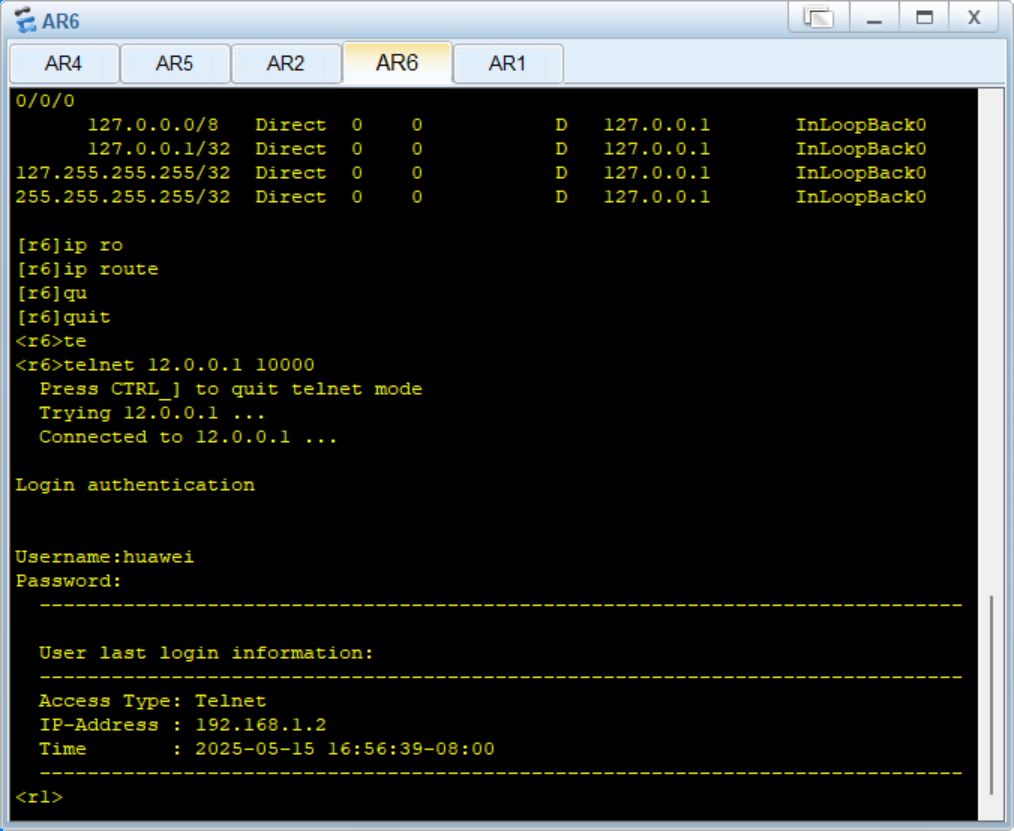Viewport: 1014px width, 831px height.
Task: Click the '0/0/0' text at top
Action: pyautogui.click(x=45, y=101)
